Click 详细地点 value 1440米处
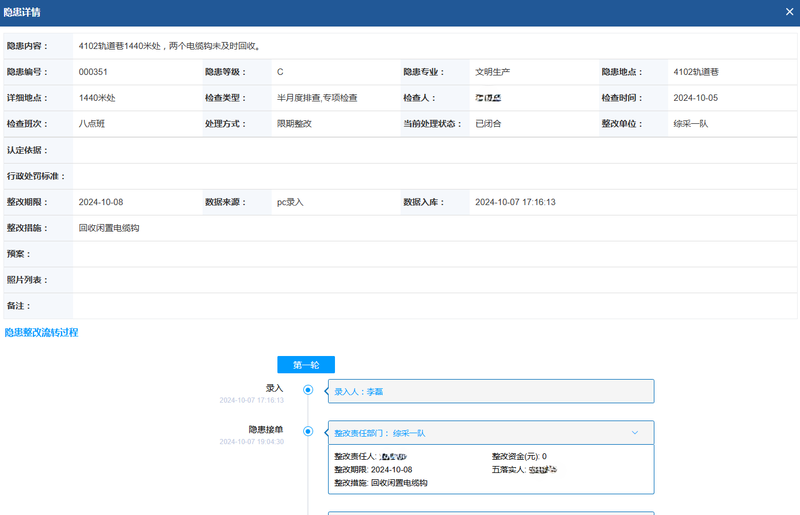800x515 pixels. (x=97, y=98)
